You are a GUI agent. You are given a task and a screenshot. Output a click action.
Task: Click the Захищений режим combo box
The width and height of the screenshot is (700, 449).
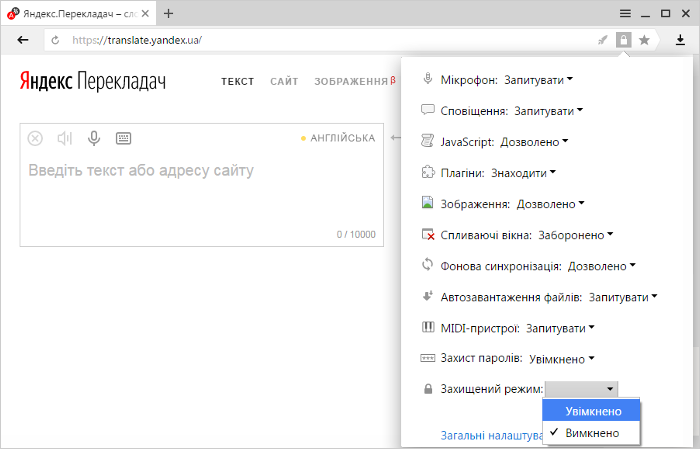click(x=582, y=389)
